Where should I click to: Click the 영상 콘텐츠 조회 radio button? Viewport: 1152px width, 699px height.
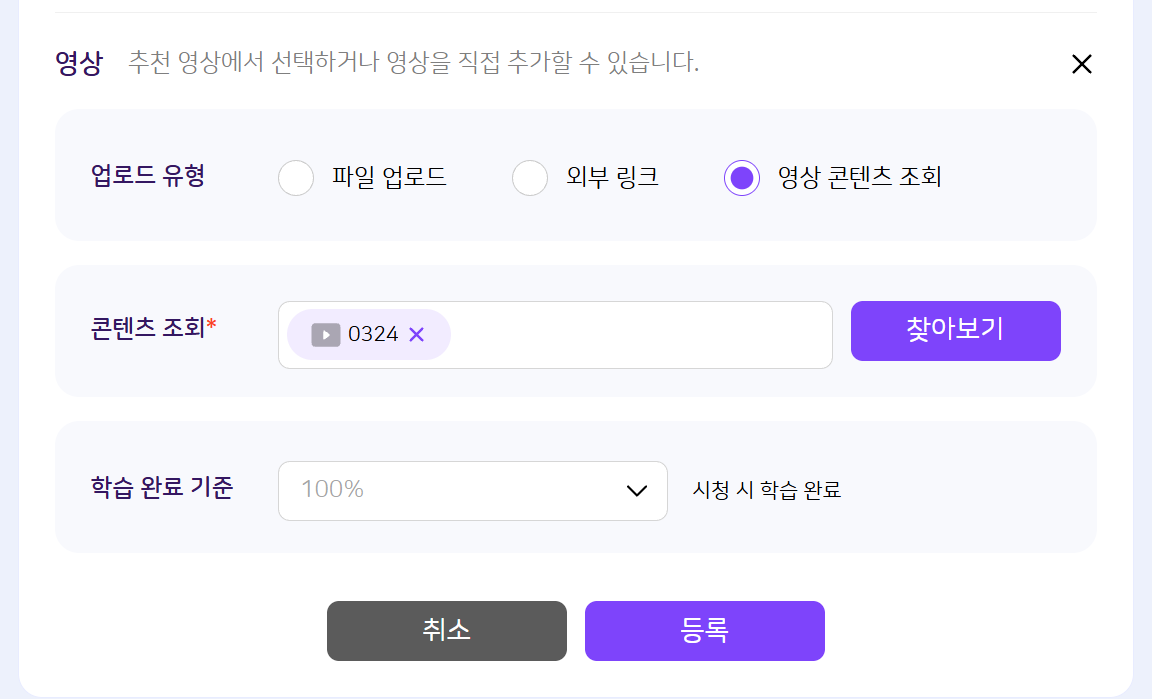(742, 178)
